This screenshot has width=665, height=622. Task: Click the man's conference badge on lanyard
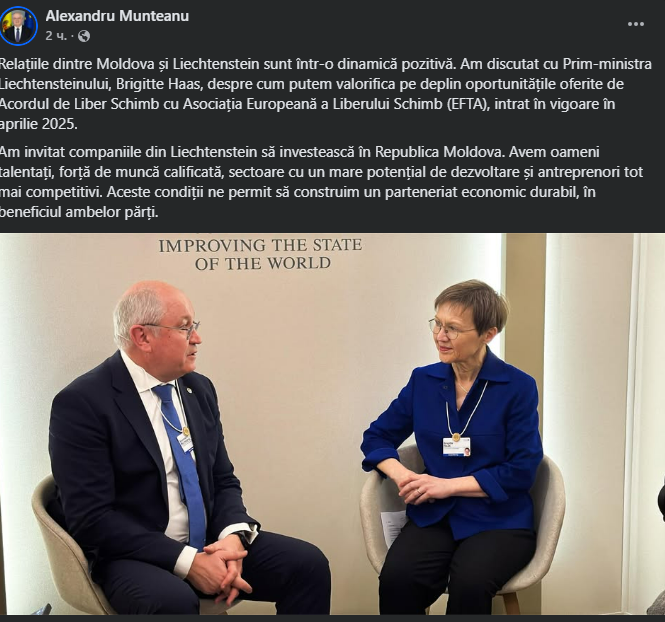pyautogui.click(x=185, y=441)
